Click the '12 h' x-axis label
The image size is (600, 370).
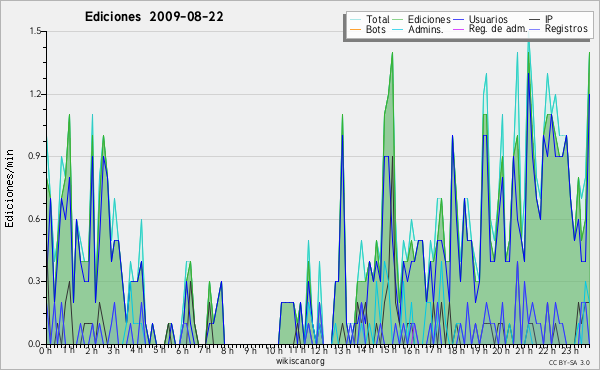point(319,351)
